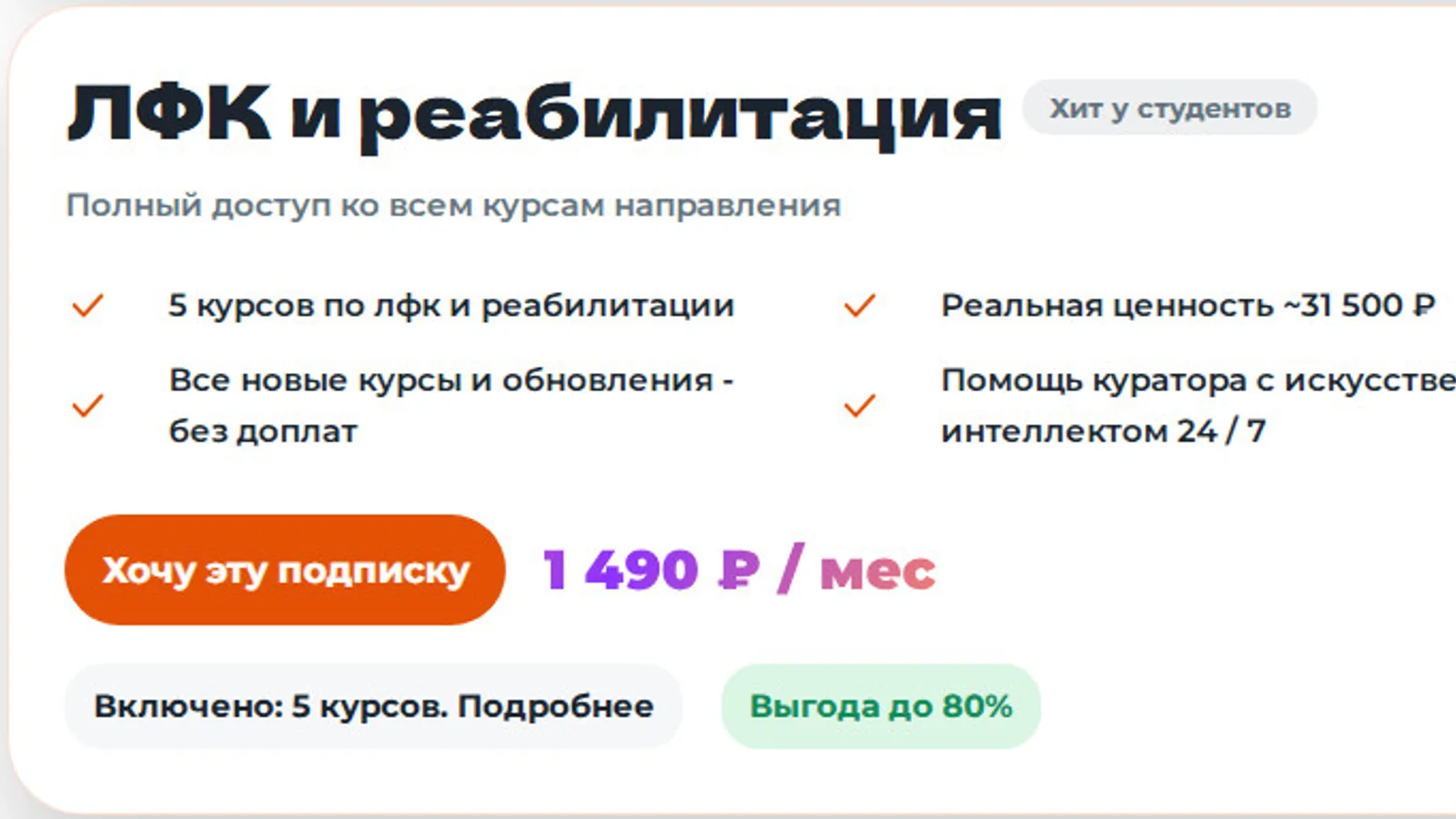This screenshot has height=819, width=1456.
Task: Click the "Реальная ценность" feature text
Action: coord(1107,306)
